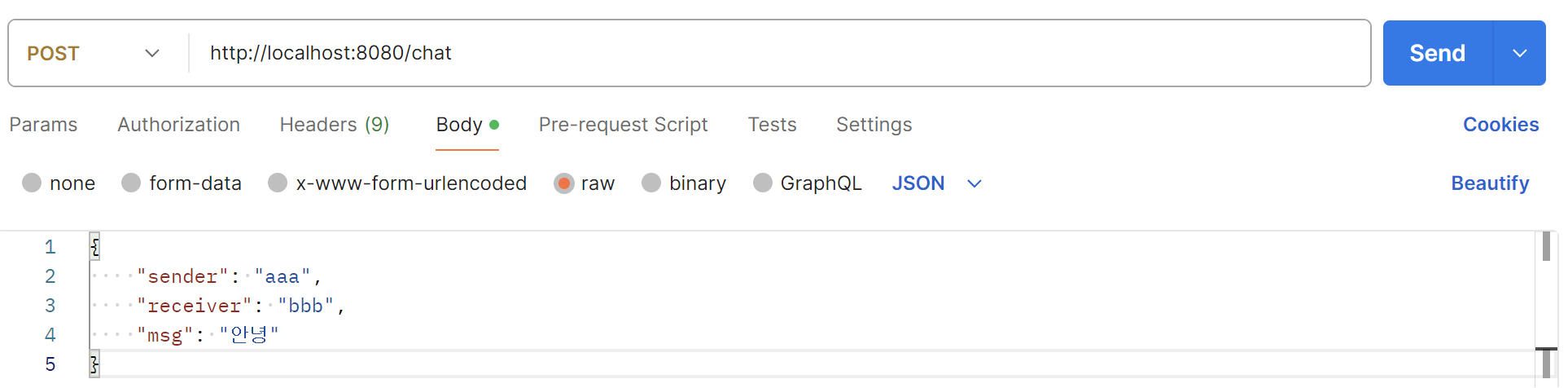Screen dimensions: 1568x388
Task: Choose the form-data radio option
Action: 131,183
